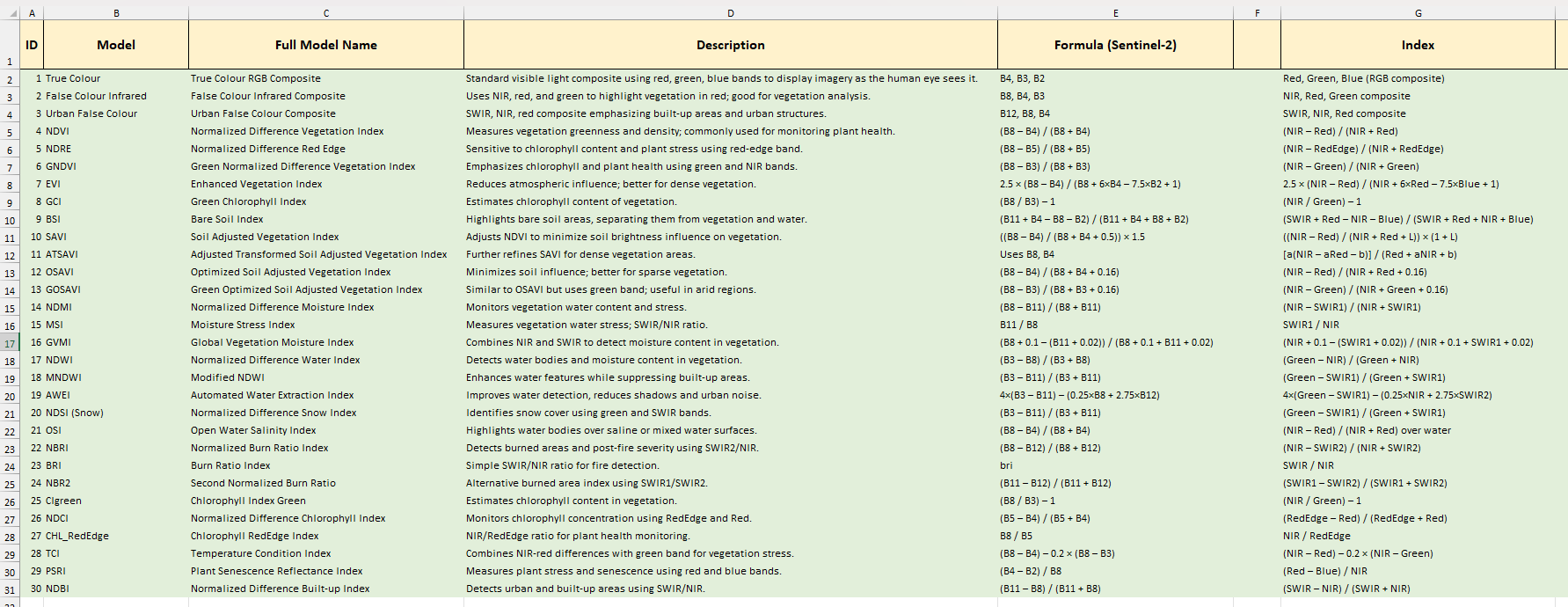Click index cell 'SWIR, NIR, Red composite'
Image resolution: width=1568 pixels, height=607 pixels.
(1418, 113)
